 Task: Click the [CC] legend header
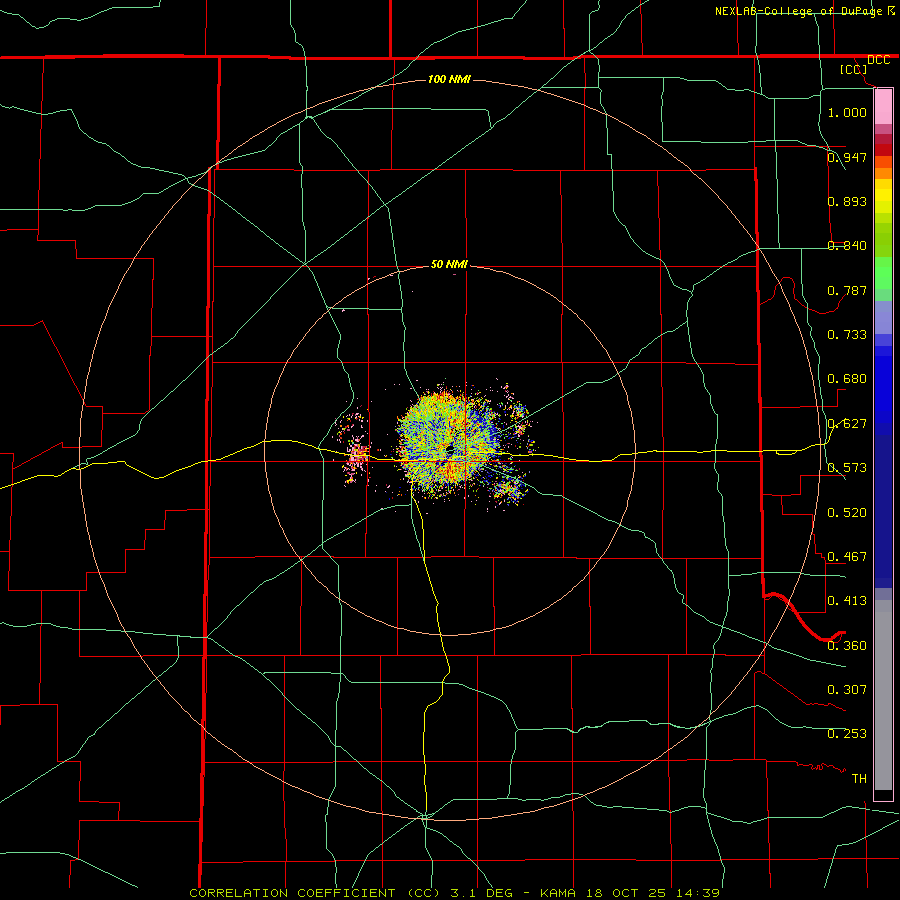(x=854, y=69)
